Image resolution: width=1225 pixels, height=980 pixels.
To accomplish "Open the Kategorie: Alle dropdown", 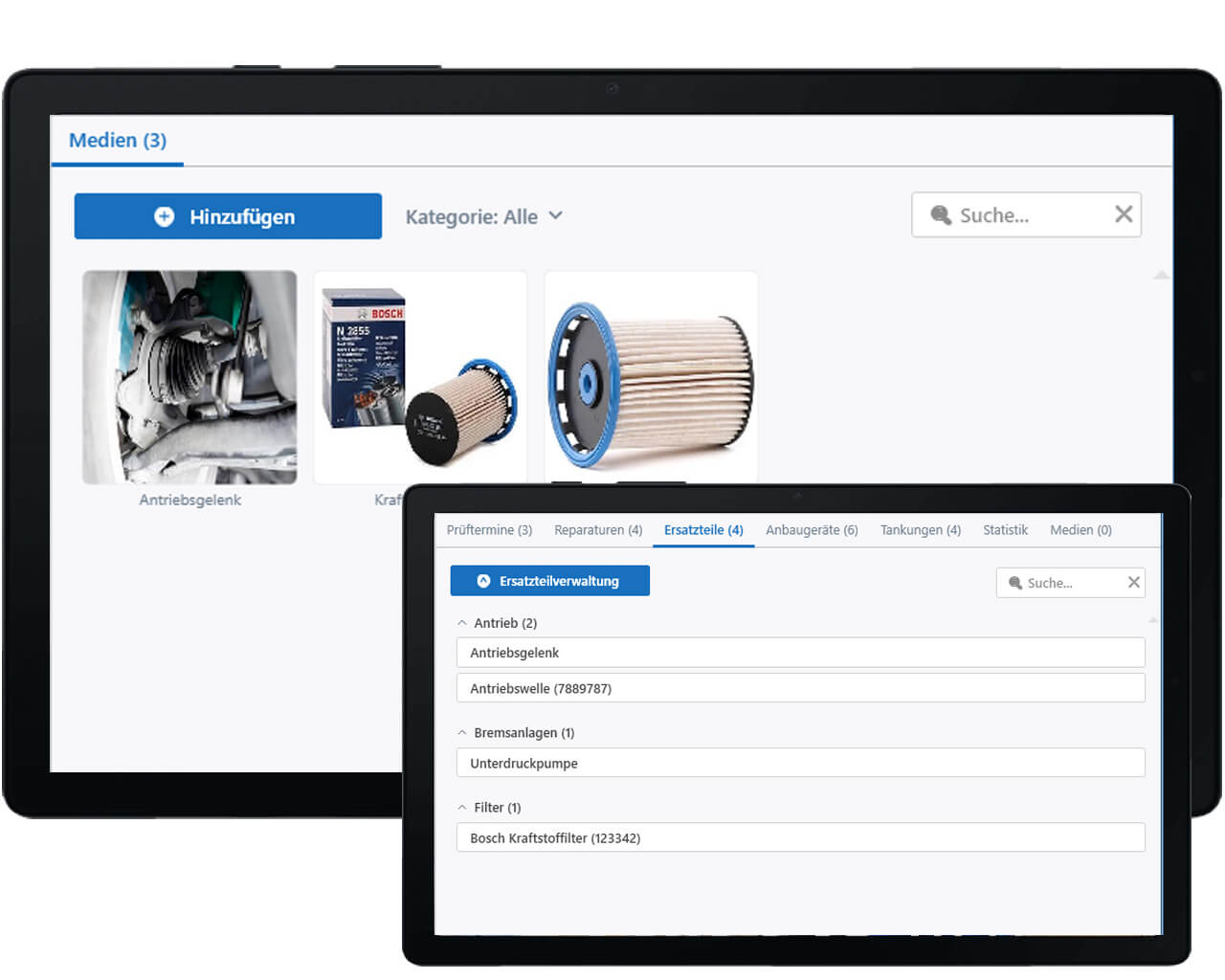I will click(483, 216).
